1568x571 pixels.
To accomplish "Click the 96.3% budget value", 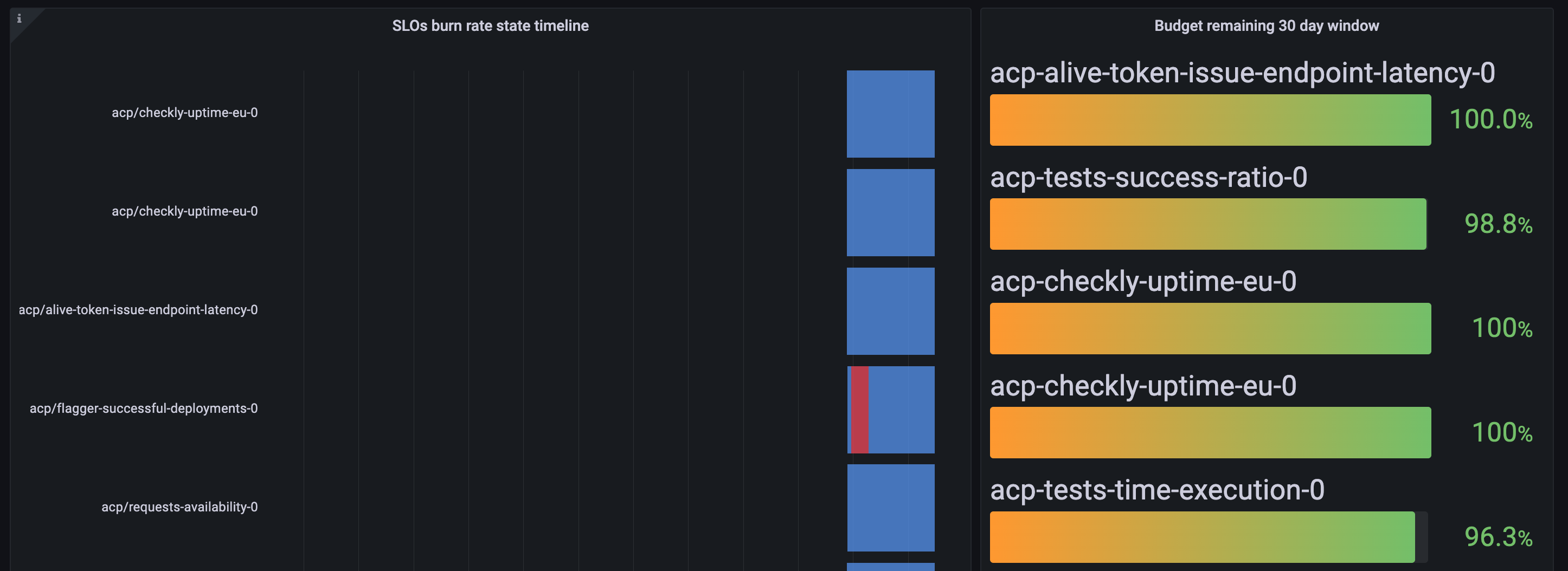I will point(1498,537).
